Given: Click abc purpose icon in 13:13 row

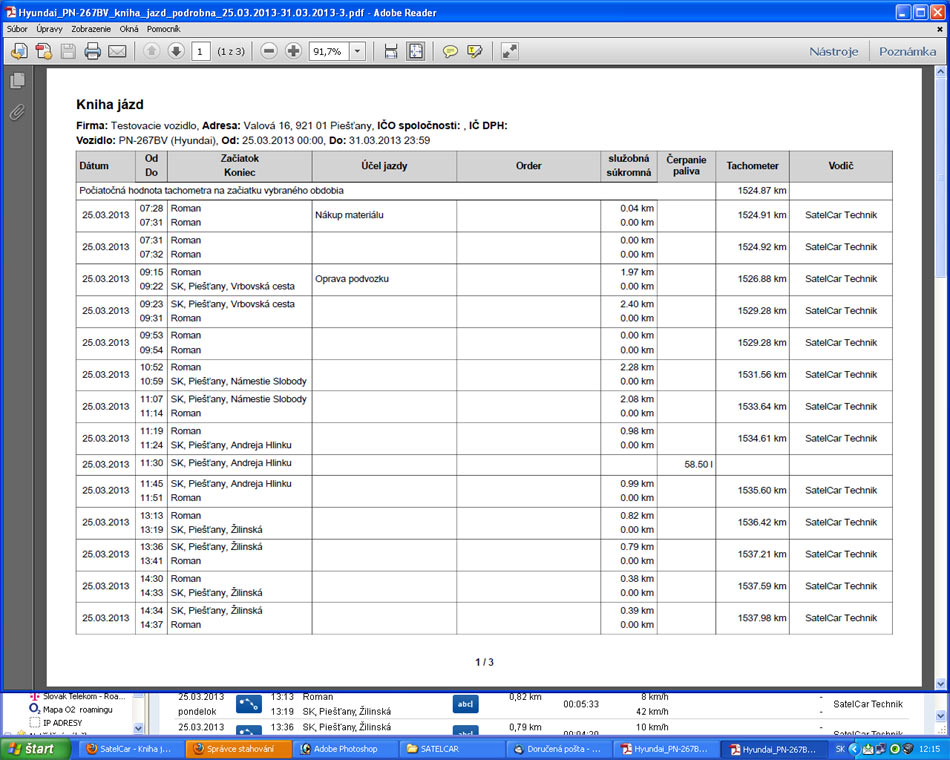Looking at the screenshot, I should coord(465,704).
